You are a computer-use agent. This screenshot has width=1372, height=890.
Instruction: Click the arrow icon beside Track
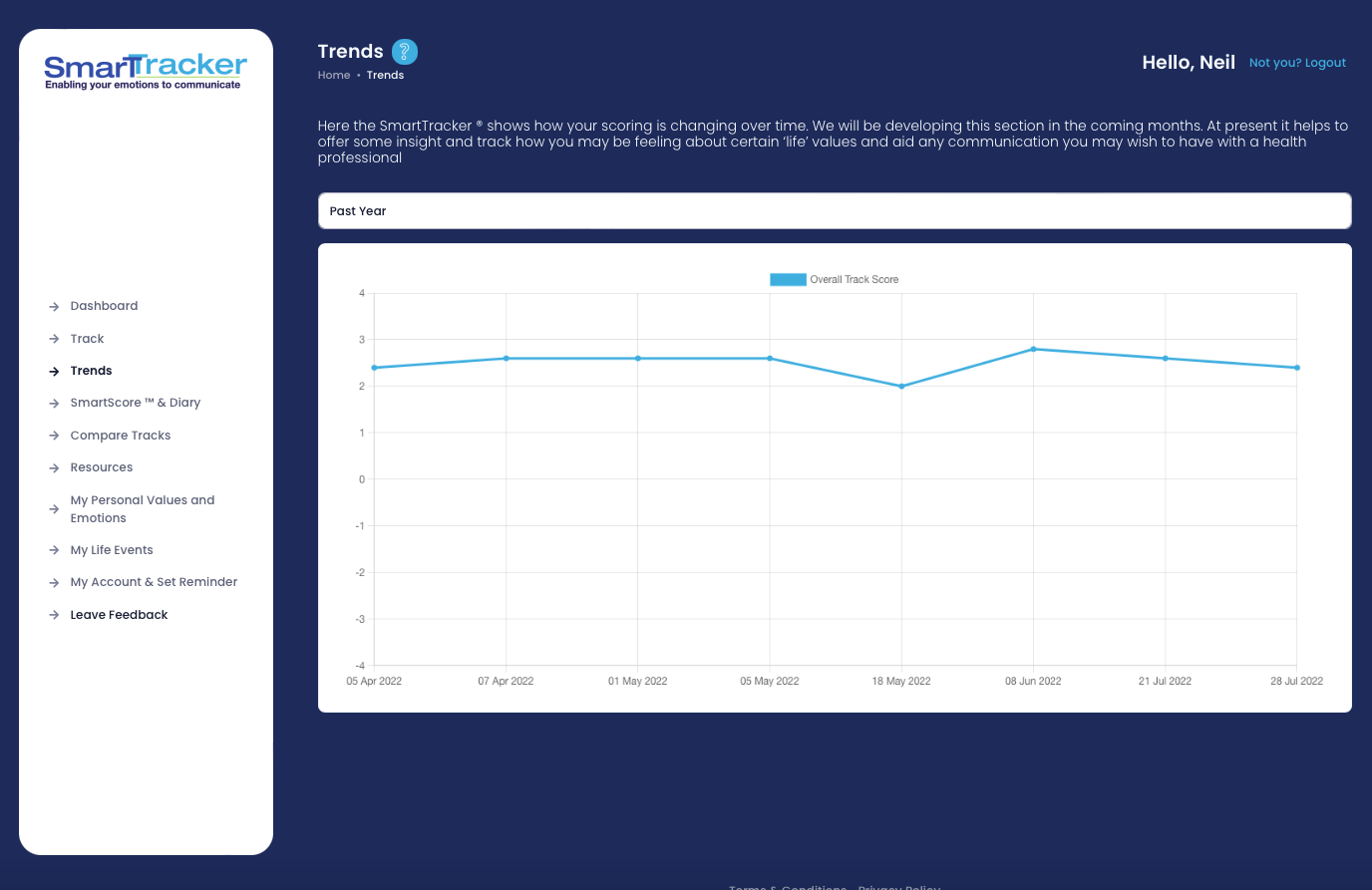coord(54,339)
